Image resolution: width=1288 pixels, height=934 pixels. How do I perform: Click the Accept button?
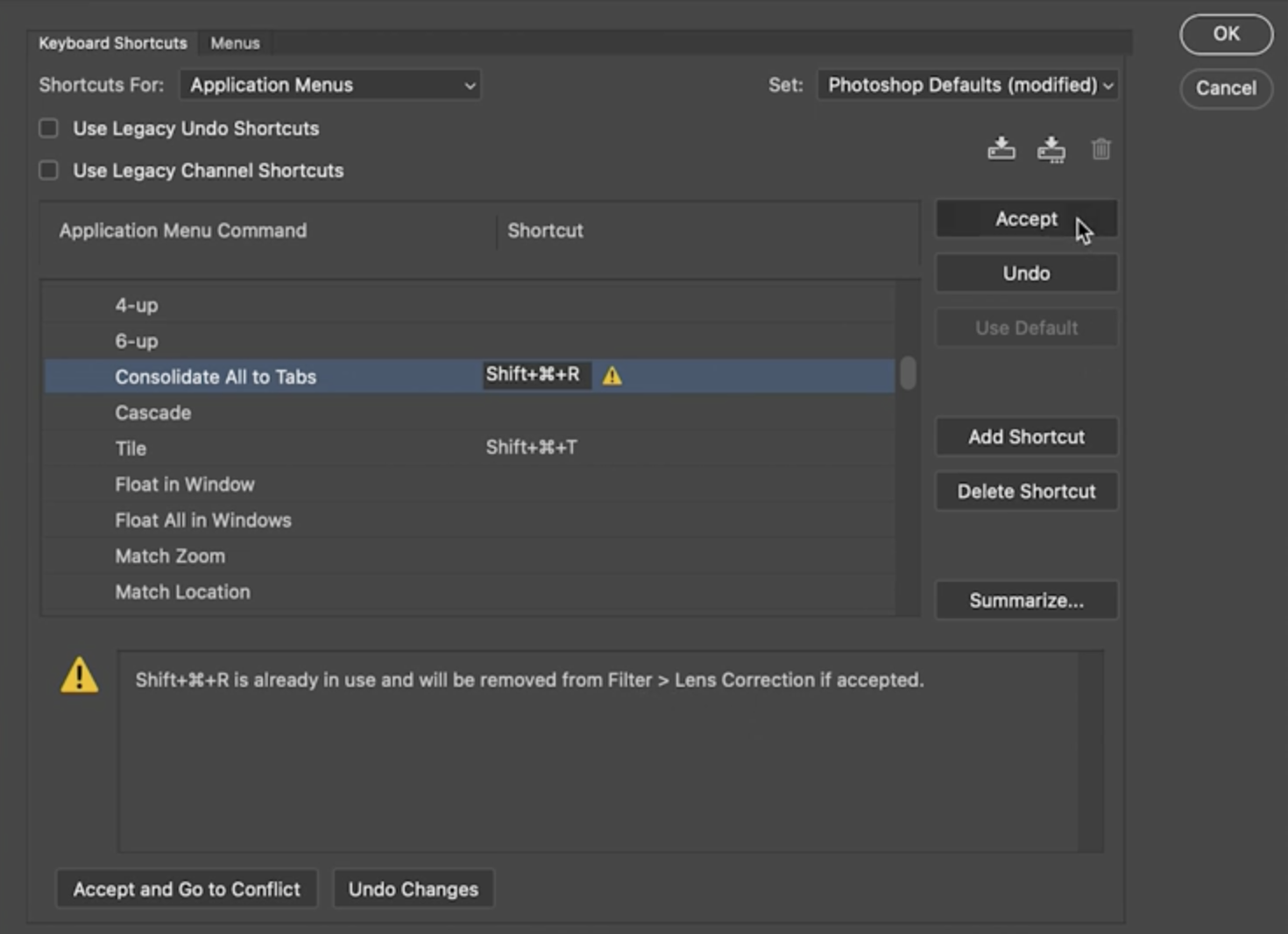click(x=1026, y=219)
